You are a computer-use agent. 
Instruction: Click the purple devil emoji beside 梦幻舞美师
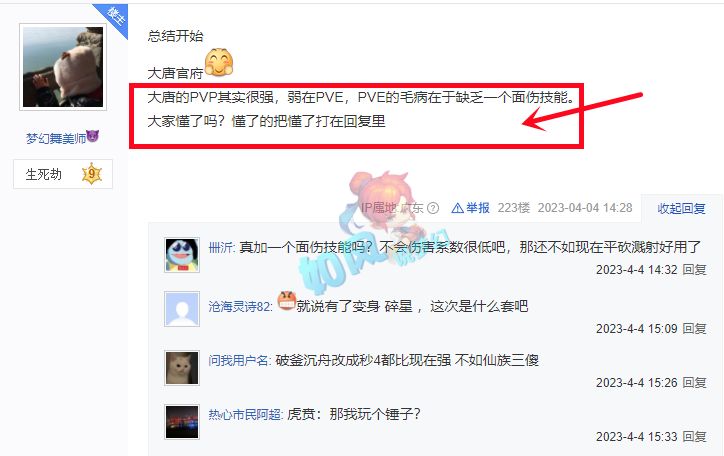click(x=92, y=137)
